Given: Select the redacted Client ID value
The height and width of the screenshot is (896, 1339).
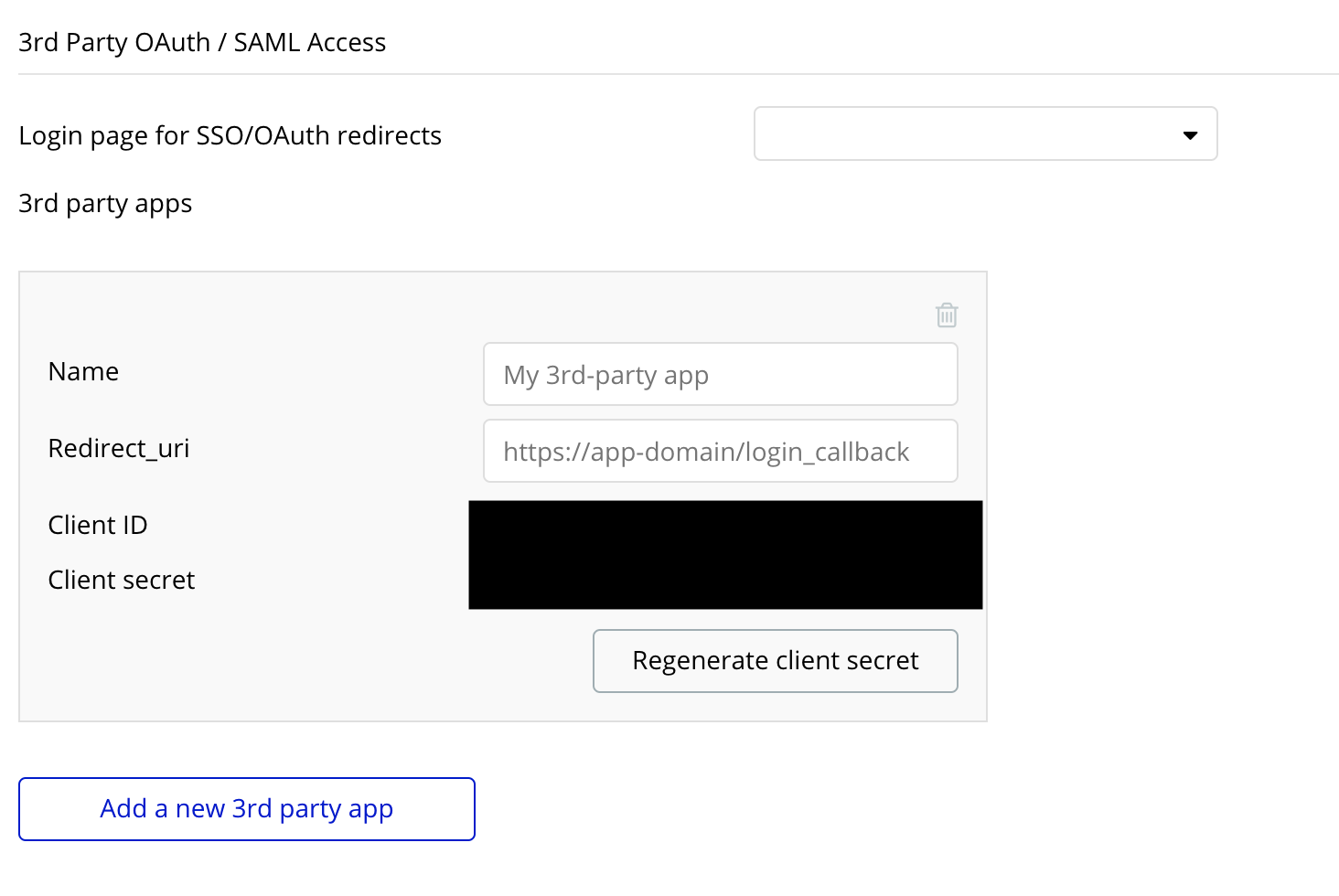Looking at the screenshot, I should (x=724, y=527).
